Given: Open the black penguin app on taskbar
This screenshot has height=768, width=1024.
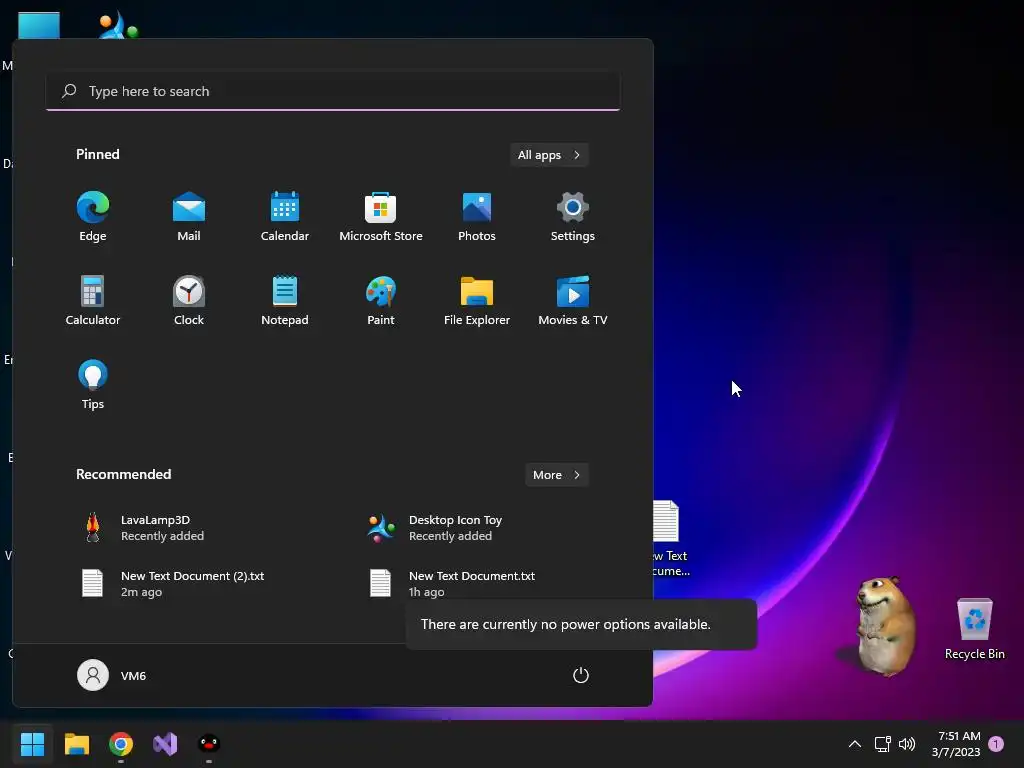Looking at the screenshot, I should pos(209,743).
